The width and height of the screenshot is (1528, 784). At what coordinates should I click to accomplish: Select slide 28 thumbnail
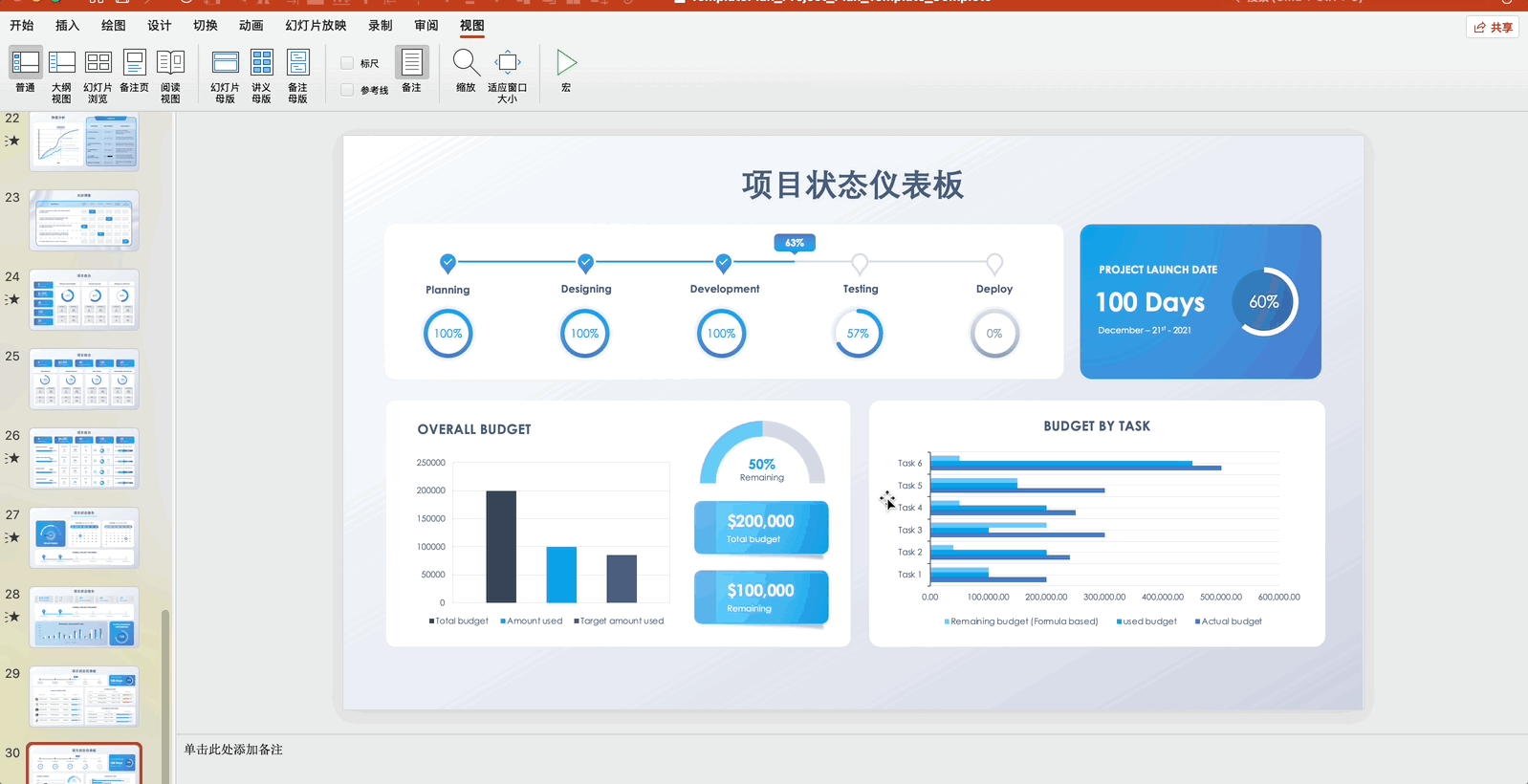[x=84, y=617]
